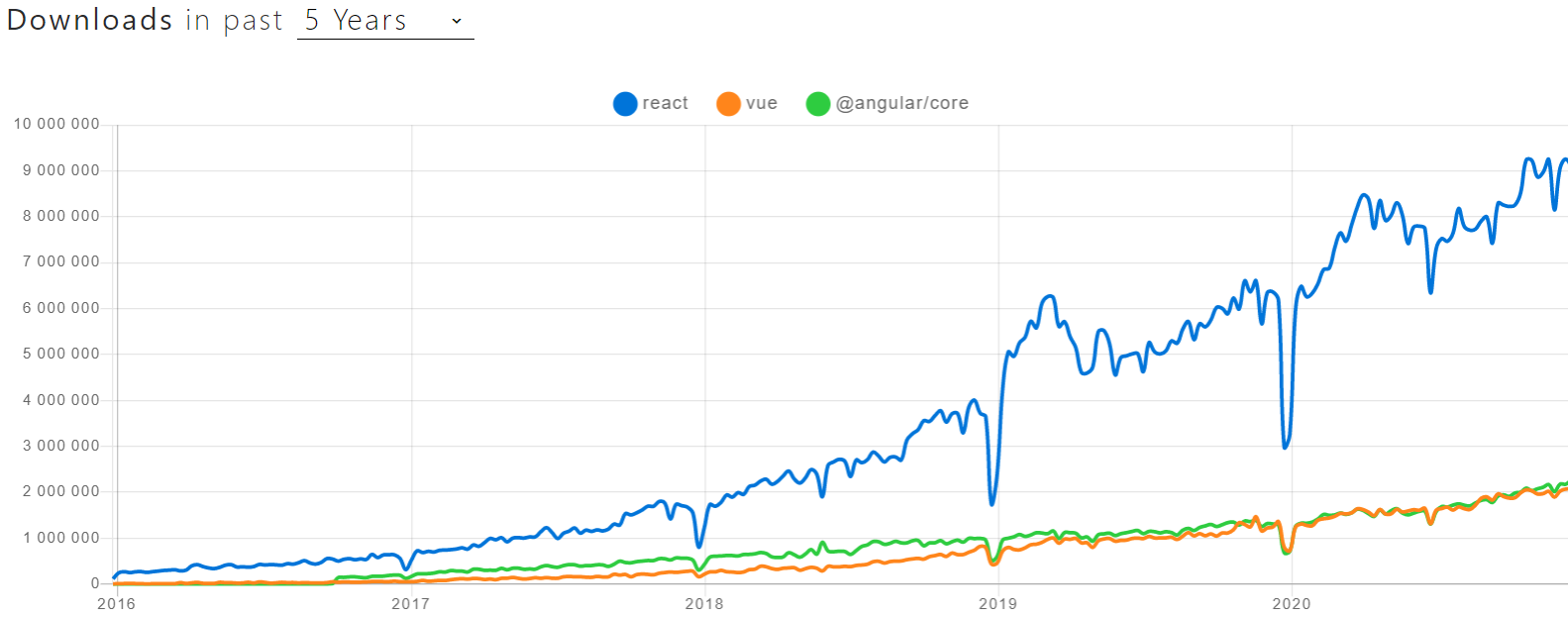The image size is (1568, 617).
Task: Click the Downloads heading text
Action: point(90,20)
